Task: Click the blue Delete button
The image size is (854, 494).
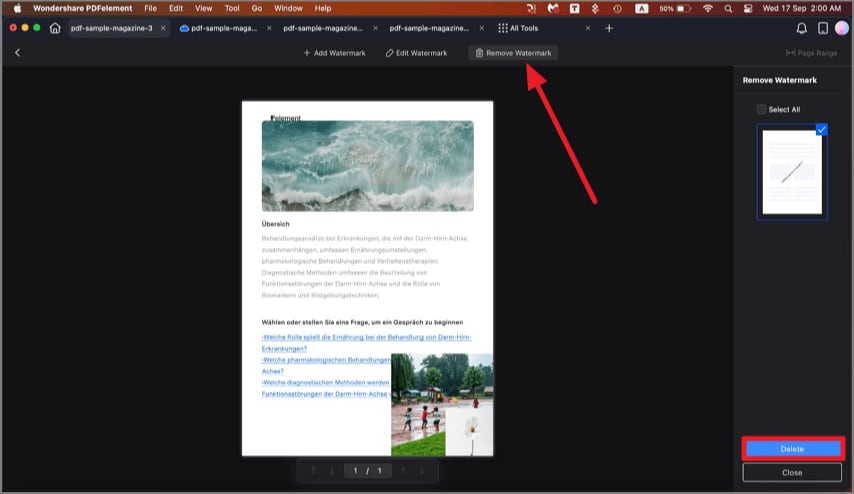Action: 792,449
